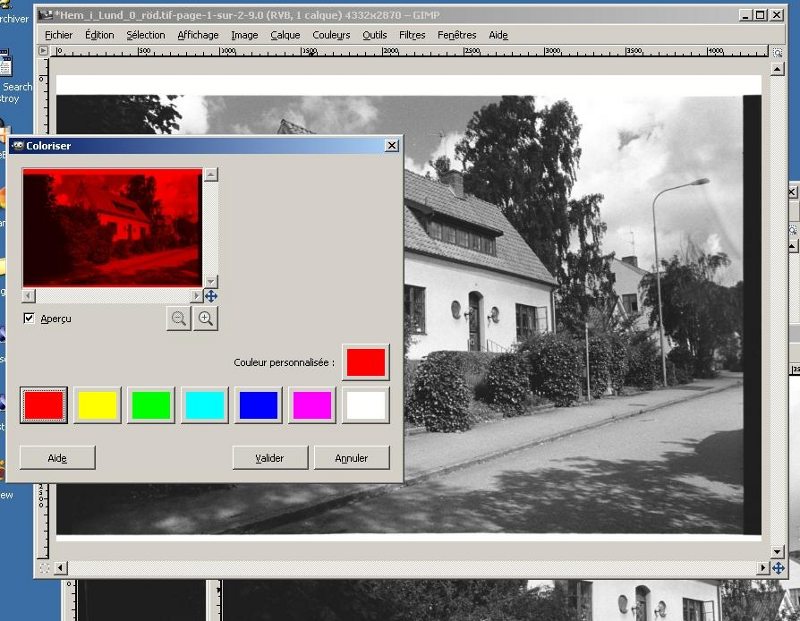Viewport: 800px width, 621px height.
Task: Click the zoom-on-resize icon at top-right of canvas
Action: 778,51
